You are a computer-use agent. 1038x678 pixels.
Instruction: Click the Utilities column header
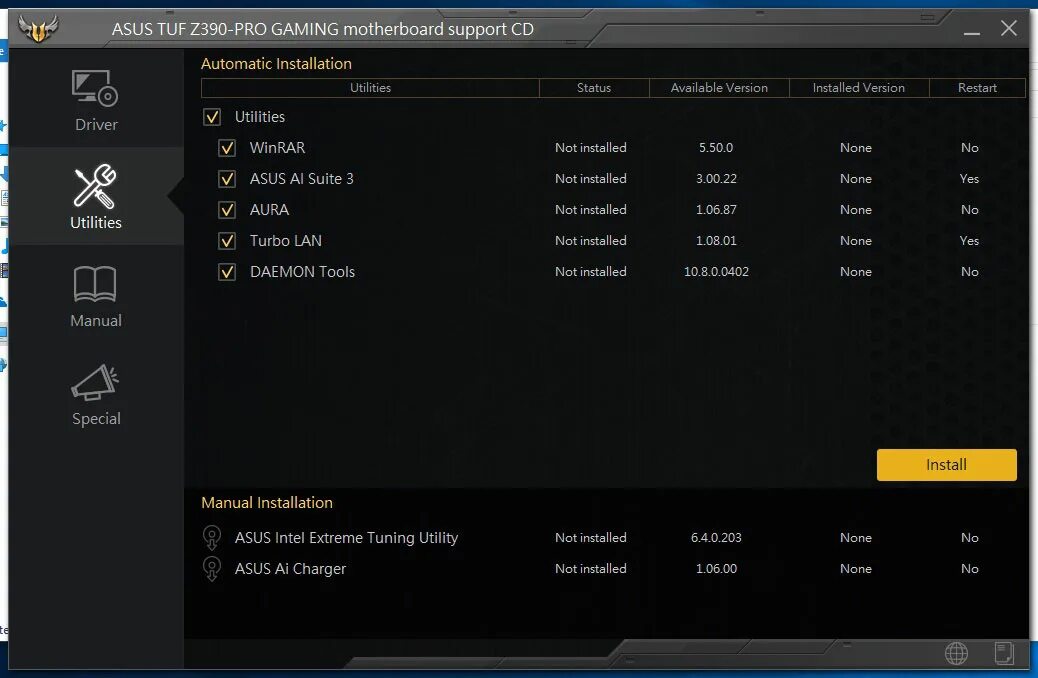click(x=370, y=87)
